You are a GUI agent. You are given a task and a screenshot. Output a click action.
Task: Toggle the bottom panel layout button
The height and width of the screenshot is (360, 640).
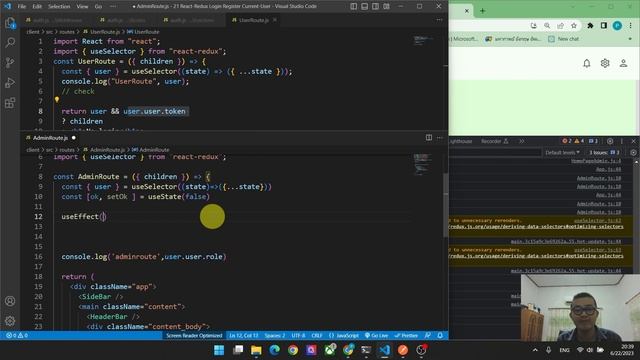tap(364, 6)
